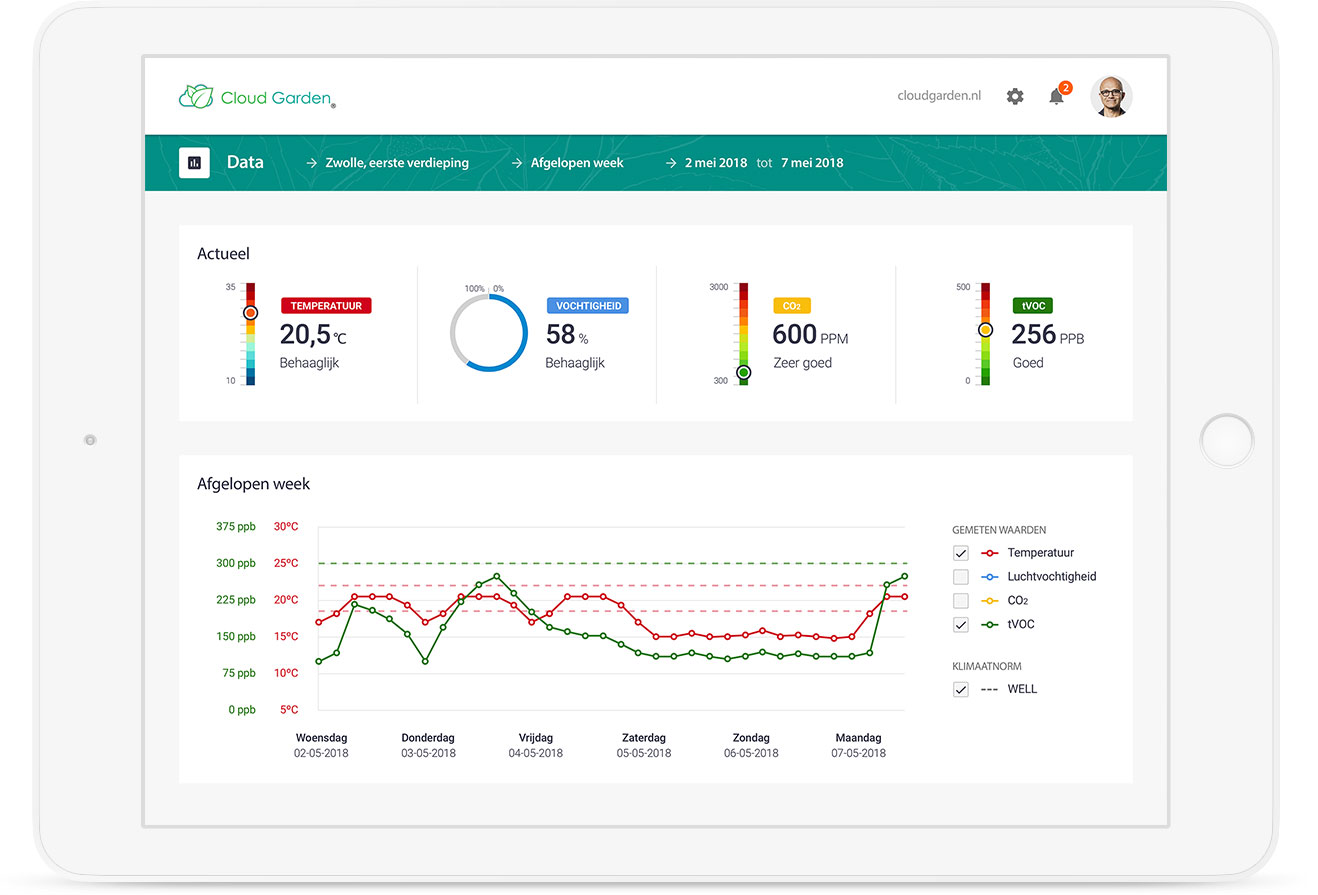Click the Cloud Garden leaf logo
Screen dimensions: 1318x895
[196, 97]
